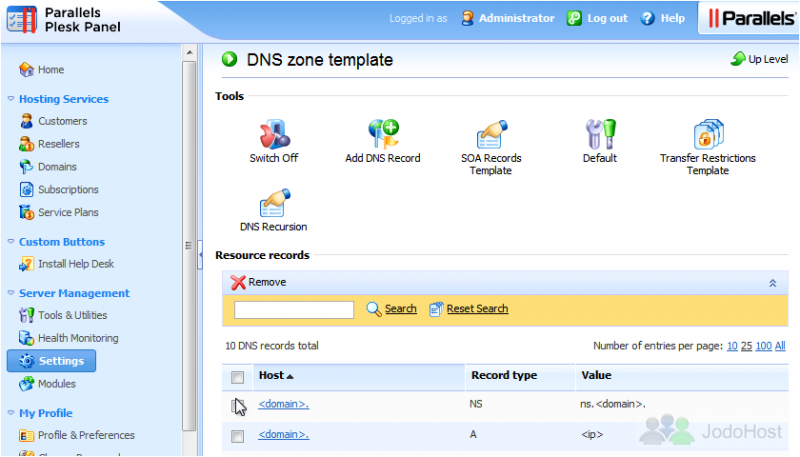The width and height of the screenshot is (800, 457).
Task: Click the Search link
Action: click(401, 309)
